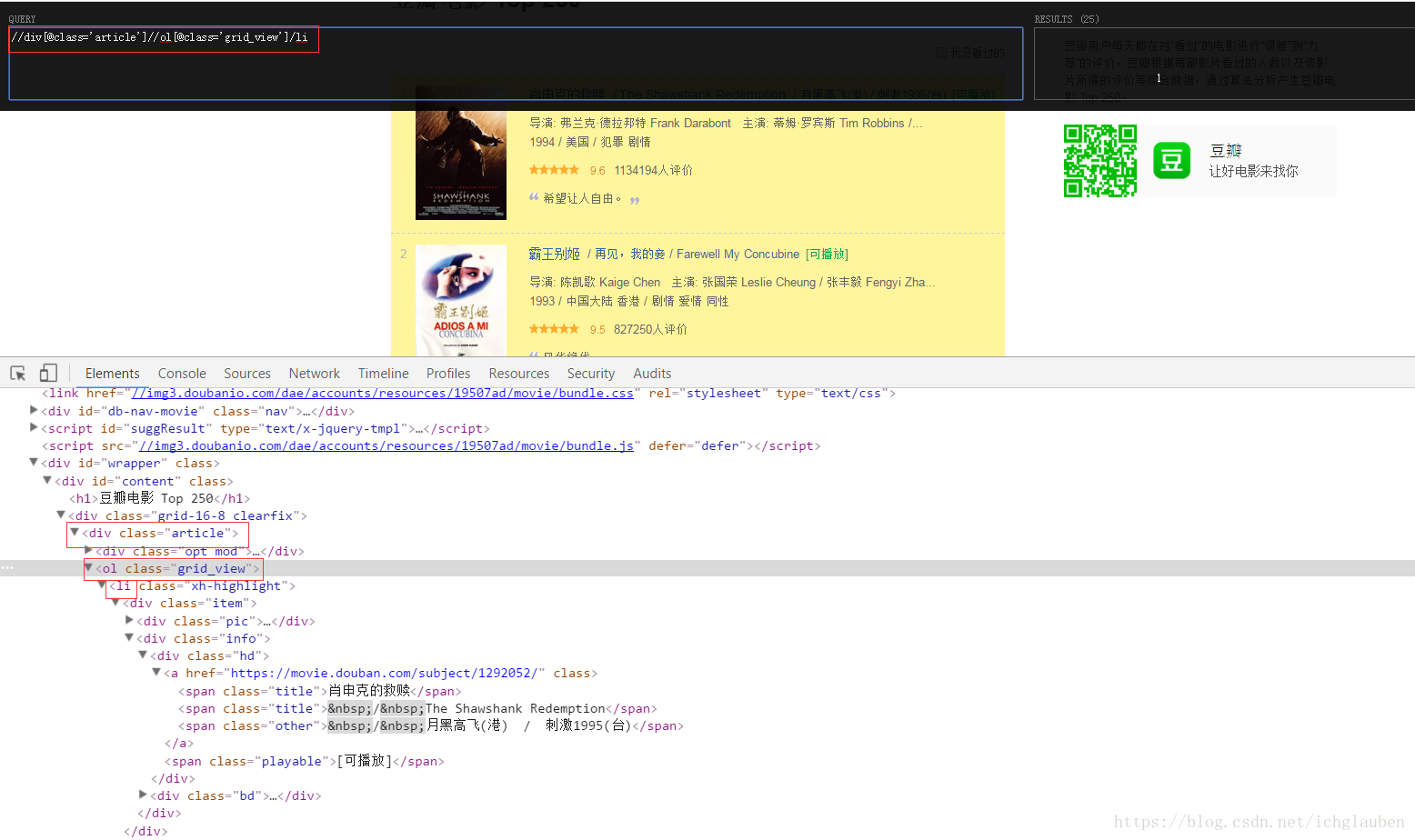Viewport: 1415px width, 840px height.
Task: Toggle the device mode icon in DevTools
Action: (x=48, y=374)
